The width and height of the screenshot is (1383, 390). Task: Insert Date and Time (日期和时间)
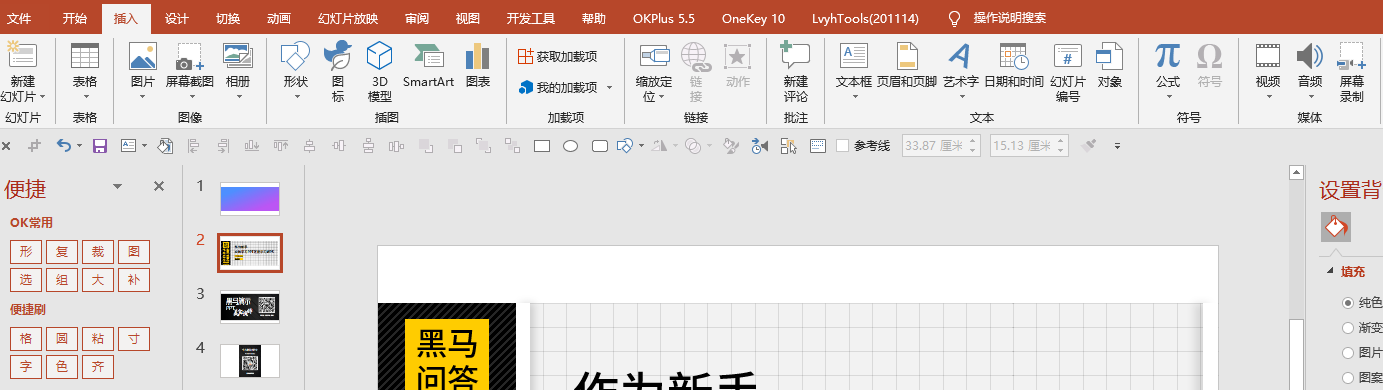point(1014,65)
